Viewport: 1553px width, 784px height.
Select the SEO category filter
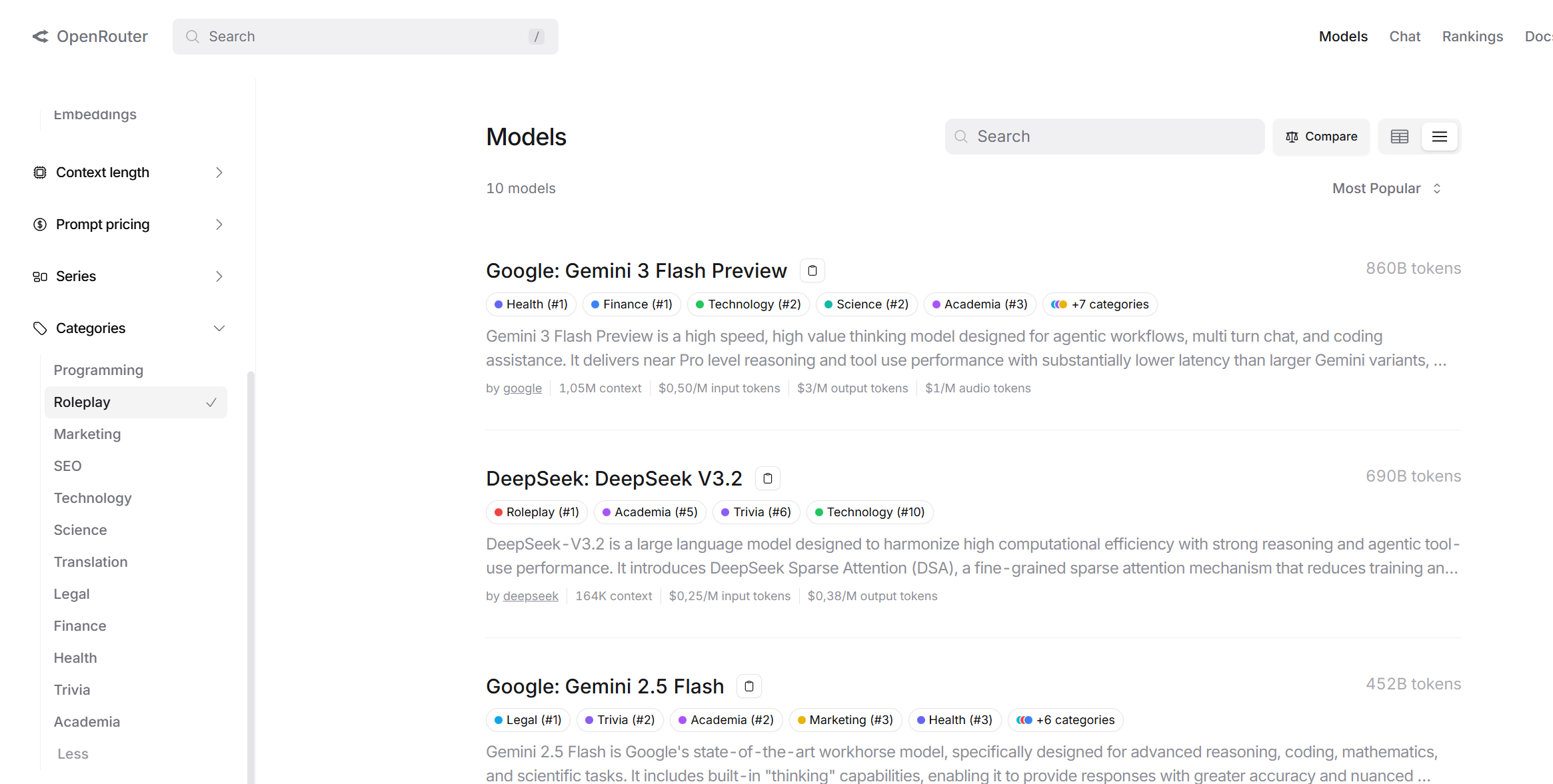click(x=67, y=466)
